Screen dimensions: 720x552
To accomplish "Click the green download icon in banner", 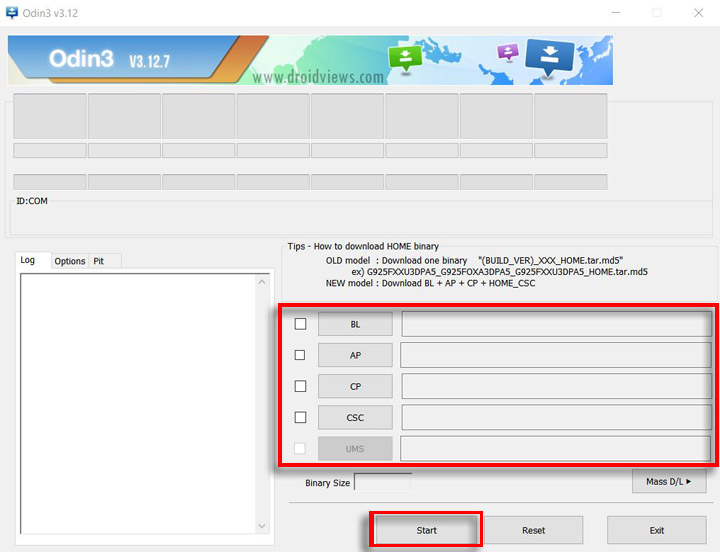I will coord(405,58).
